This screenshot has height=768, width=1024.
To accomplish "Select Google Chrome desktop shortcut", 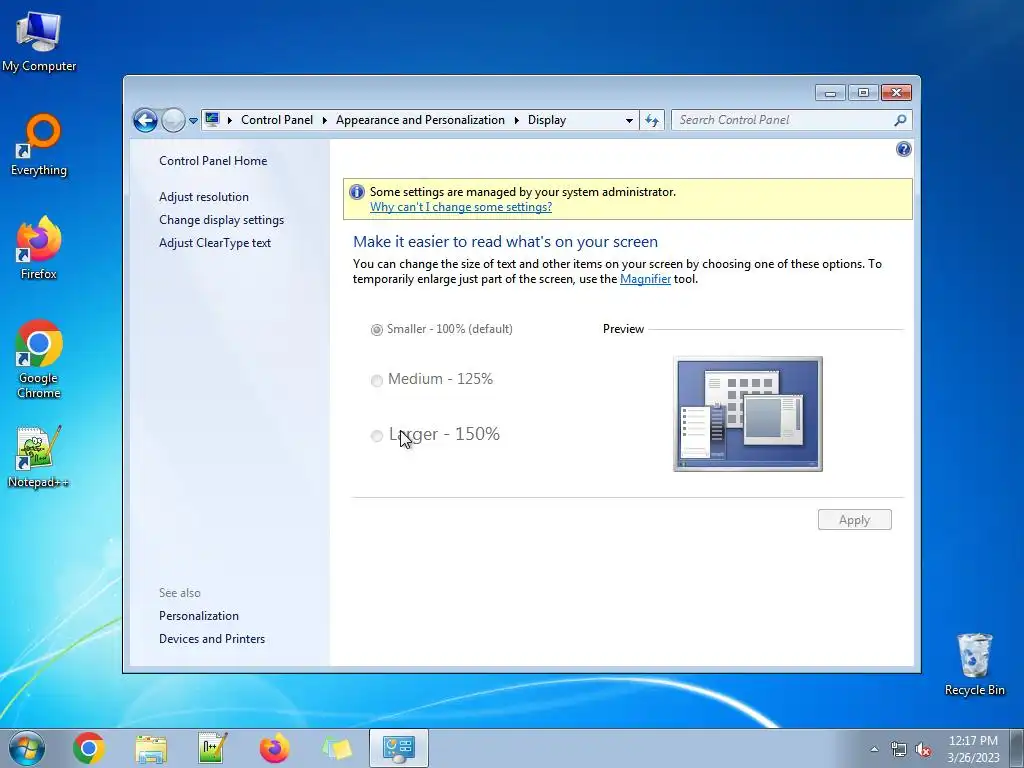I will (x=39, y=359).
